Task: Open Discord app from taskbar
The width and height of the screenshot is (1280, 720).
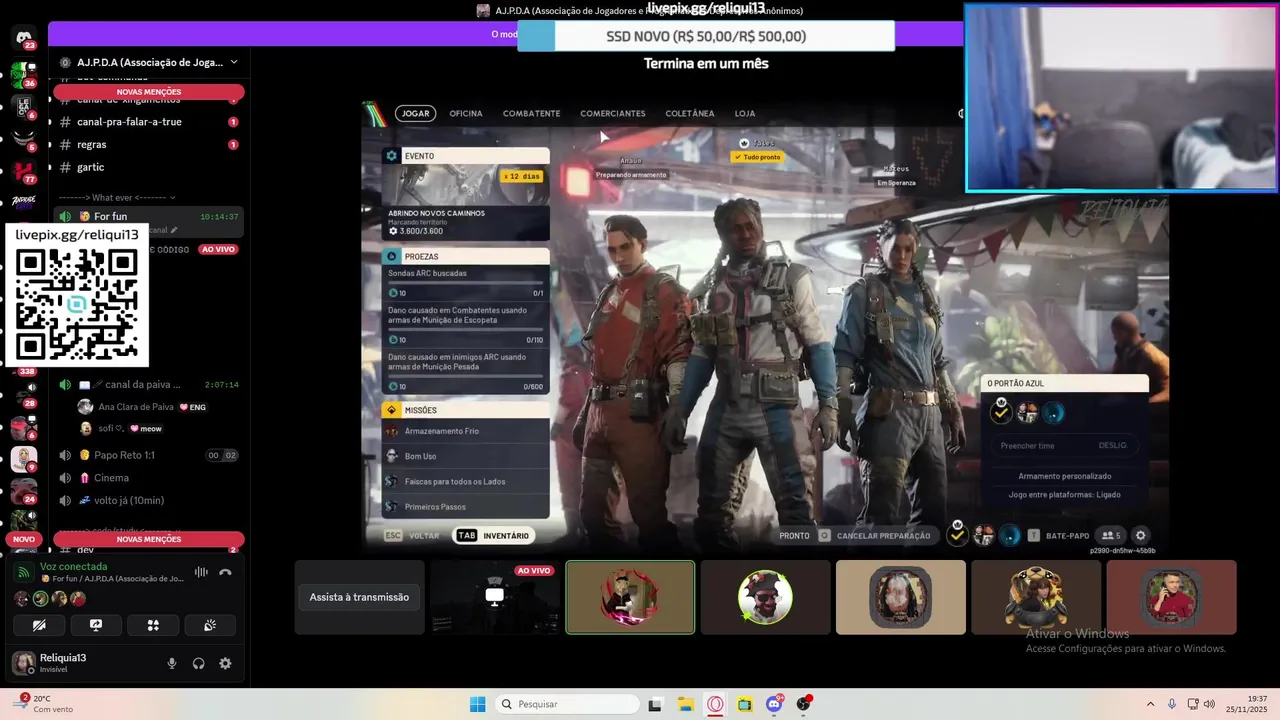Action: tap(774, 704)
